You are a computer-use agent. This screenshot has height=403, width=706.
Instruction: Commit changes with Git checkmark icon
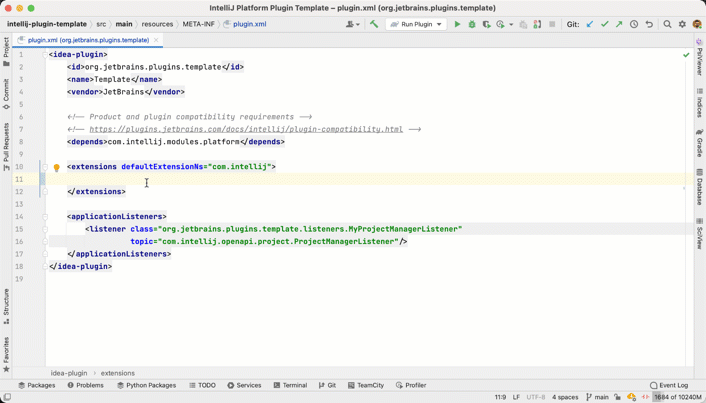604,24
